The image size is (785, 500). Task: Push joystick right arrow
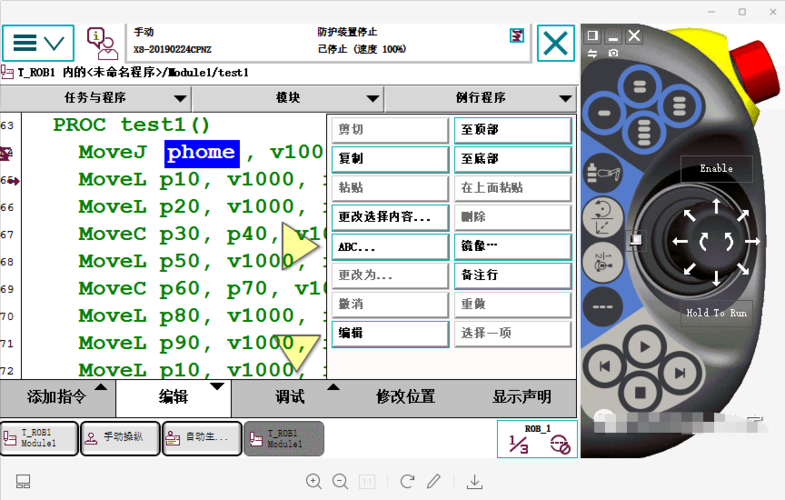point(752,241)
